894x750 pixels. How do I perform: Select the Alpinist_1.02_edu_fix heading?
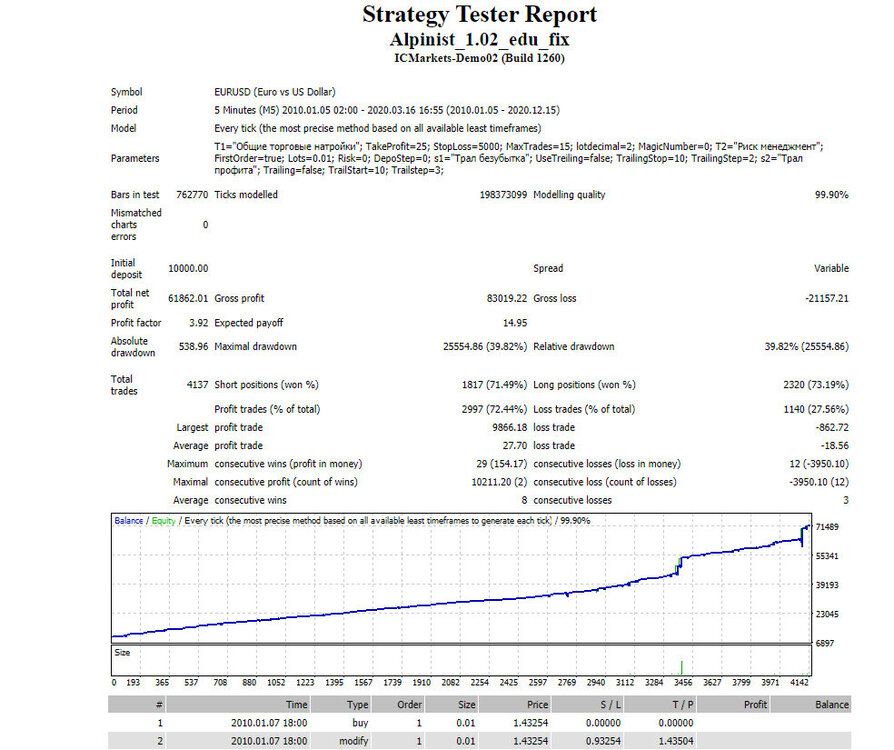coord(479,39)
